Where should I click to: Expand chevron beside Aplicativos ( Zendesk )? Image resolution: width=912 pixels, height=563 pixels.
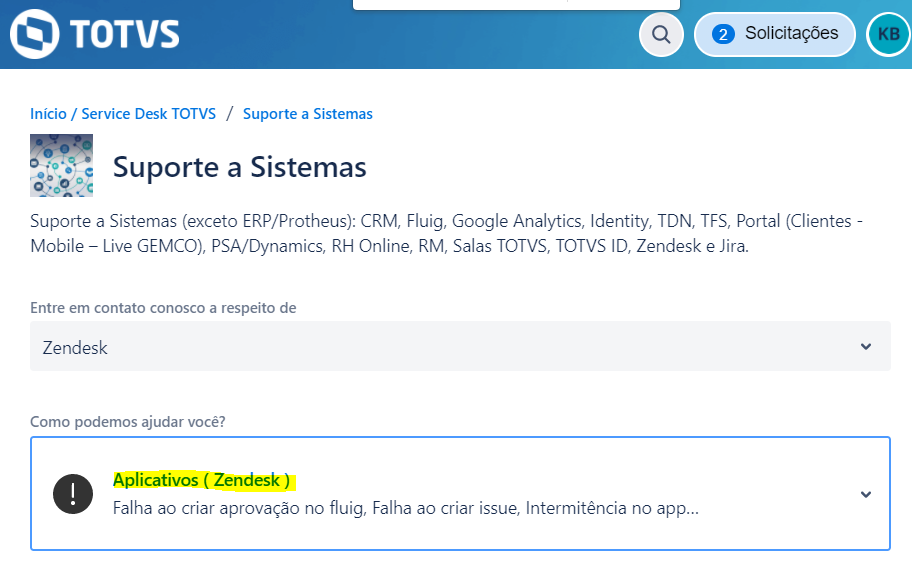(865, 494)
